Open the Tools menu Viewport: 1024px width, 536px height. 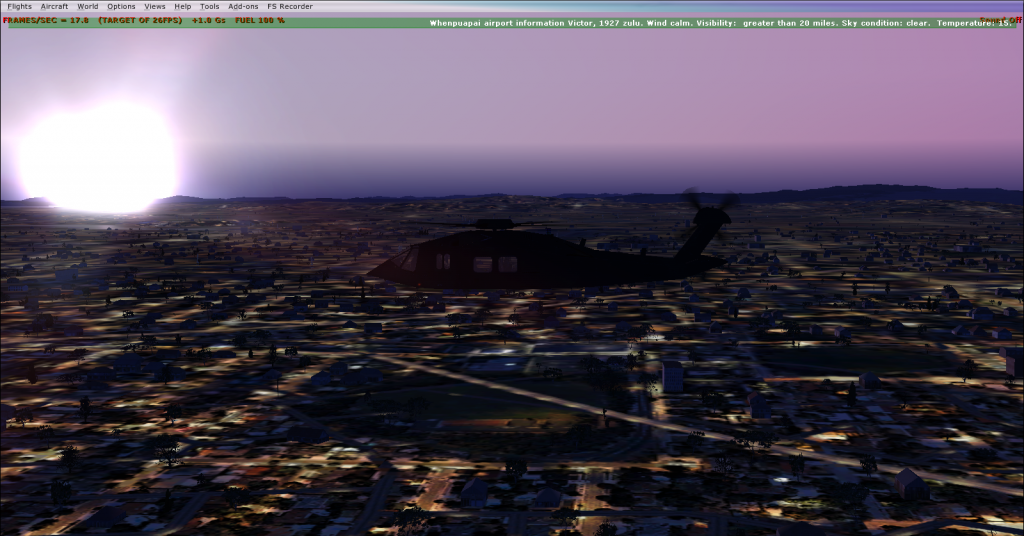(209, 6)
